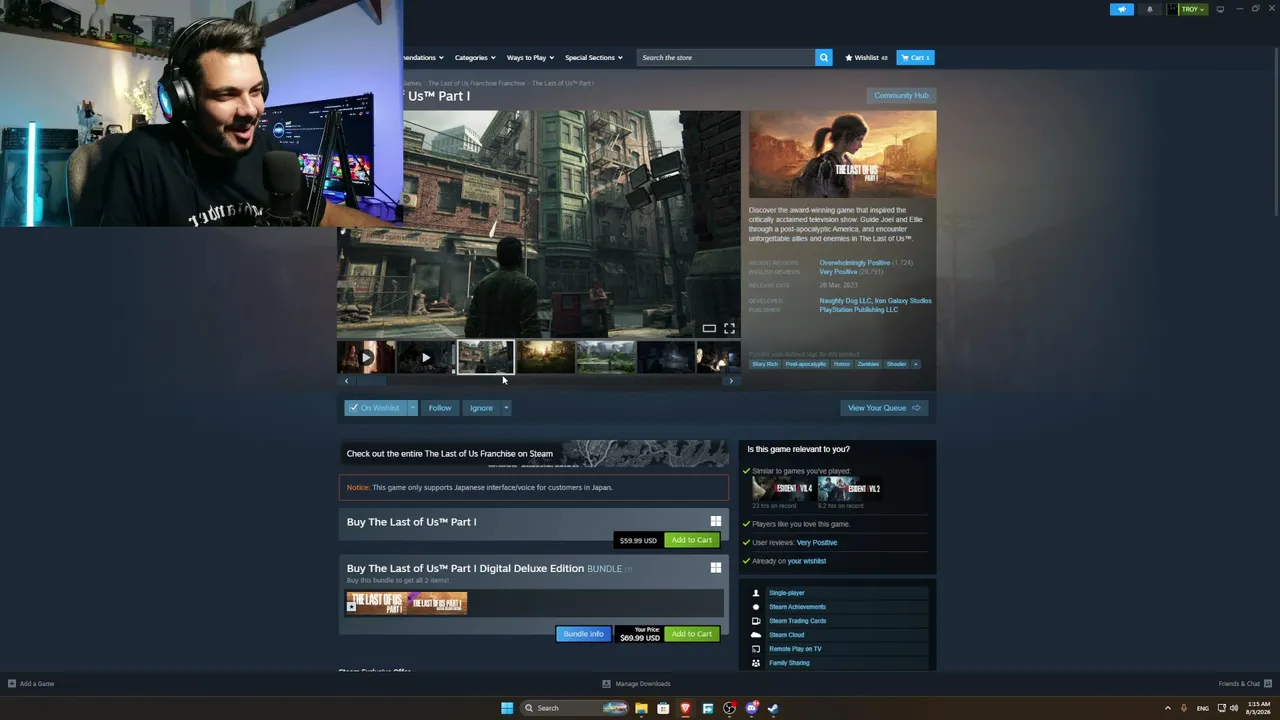Open the Steam announcements megaphone icon
The image size is (1280, 720).
[x=1122, y=9]
